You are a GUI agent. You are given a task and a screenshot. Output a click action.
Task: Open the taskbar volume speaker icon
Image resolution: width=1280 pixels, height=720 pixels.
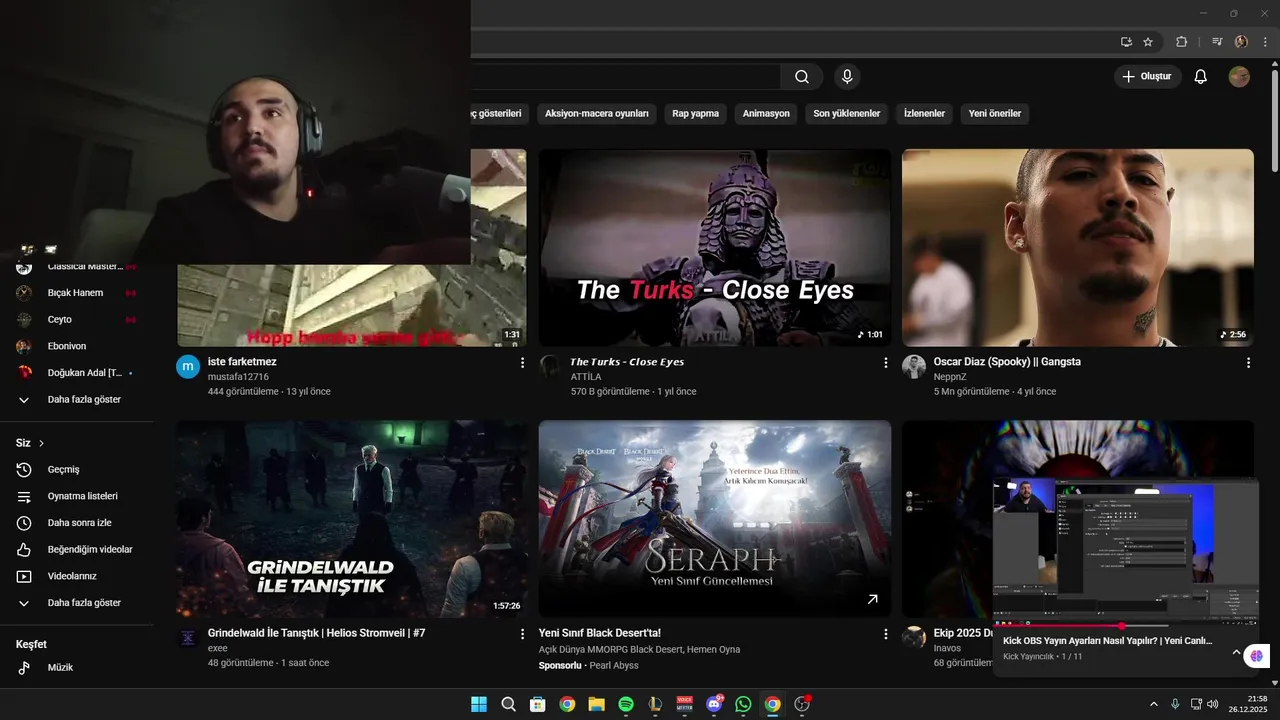click(1213, 704)
